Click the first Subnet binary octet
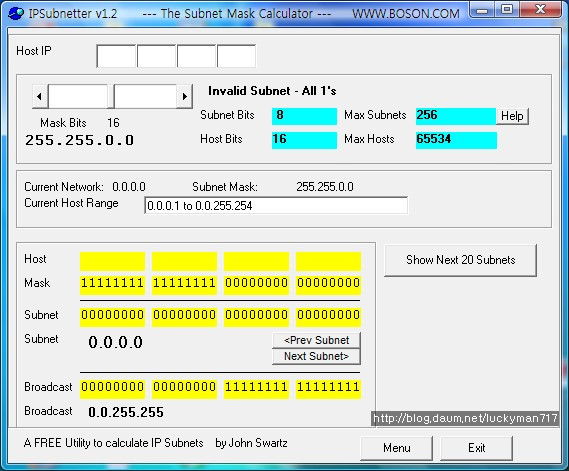The image size is (569, 471). click(112, 317)
